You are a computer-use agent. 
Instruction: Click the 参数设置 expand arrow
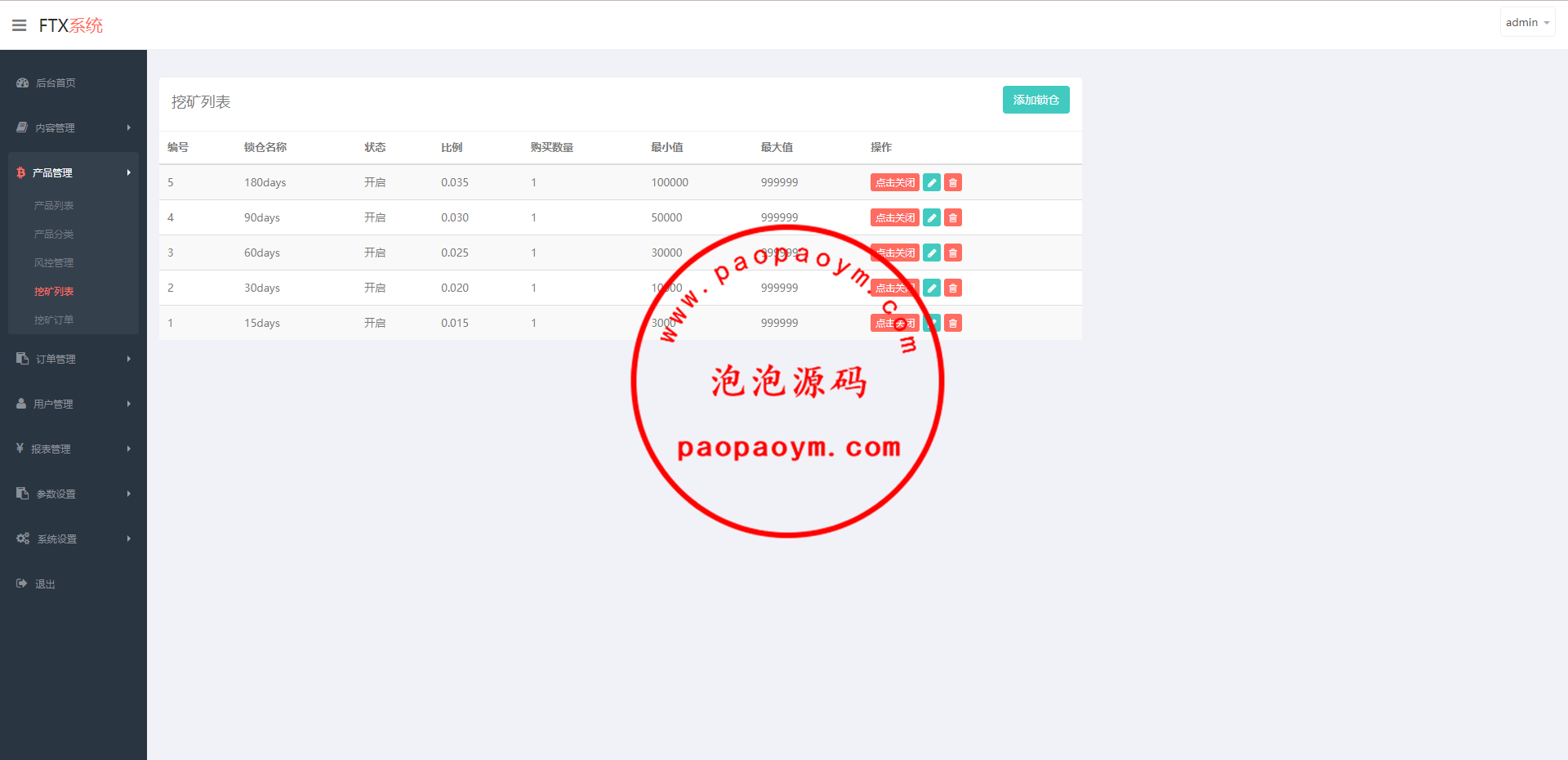[128, 494]
